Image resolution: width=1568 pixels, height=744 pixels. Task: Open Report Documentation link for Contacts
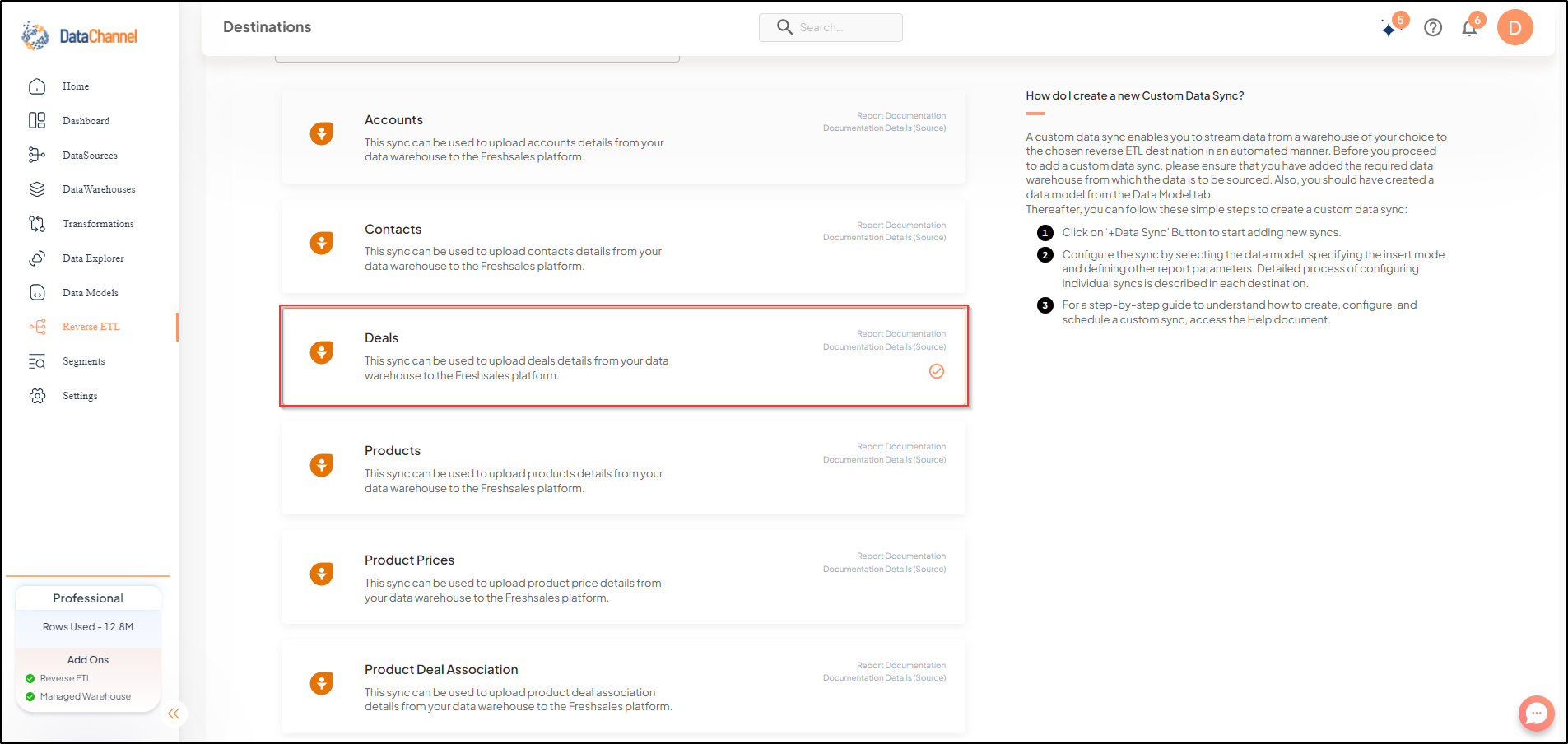tap(901, 226)
